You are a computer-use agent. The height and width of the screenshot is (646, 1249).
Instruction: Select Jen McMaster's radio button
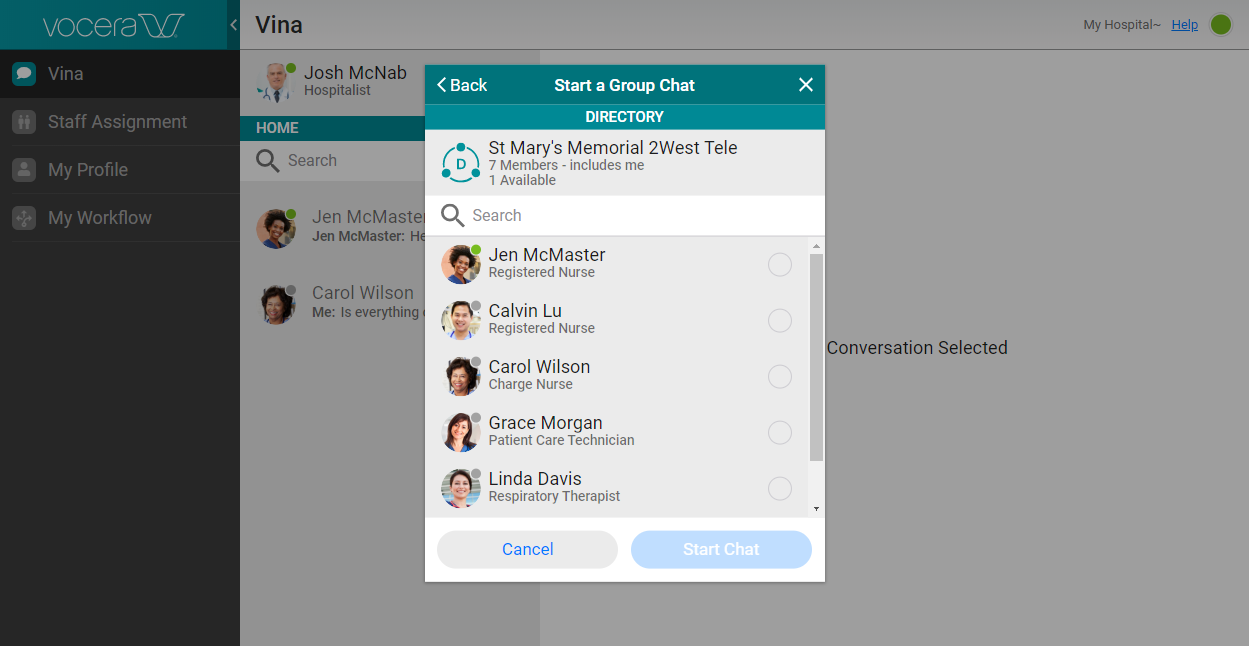pyautogui.click(x=780, y=265)
